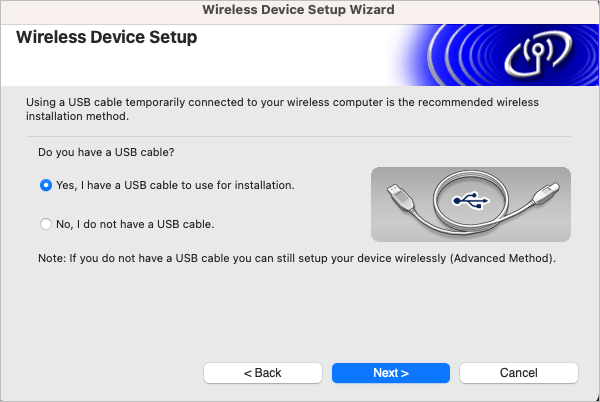Click the USB Type-A connector in the picture
The width and height of the screenshot is (600, 402).
400,197
